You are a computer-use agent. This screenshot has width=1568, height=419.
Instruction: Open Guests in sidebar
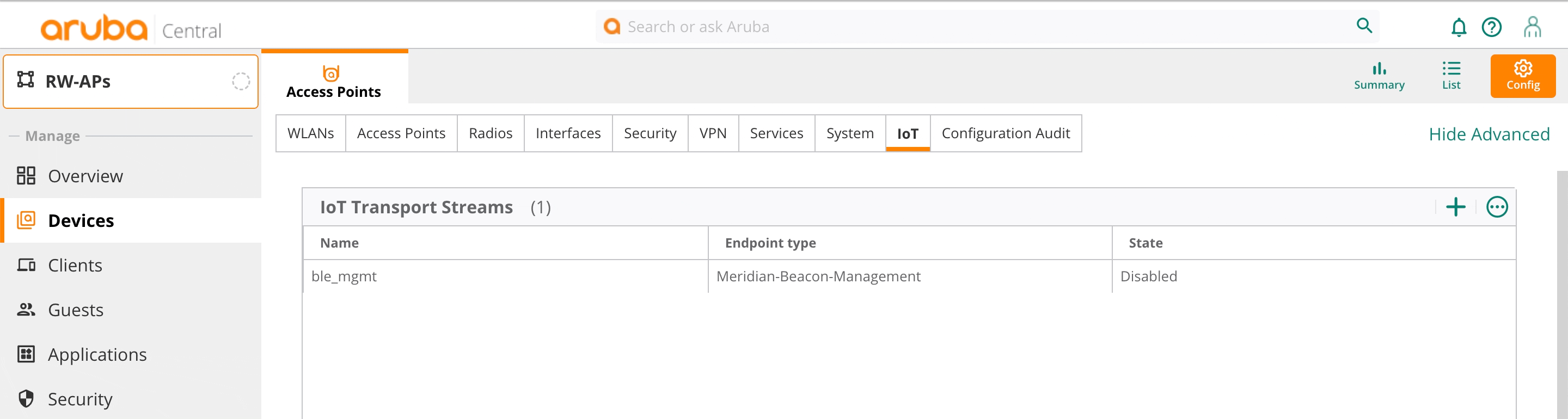point(131,310)
